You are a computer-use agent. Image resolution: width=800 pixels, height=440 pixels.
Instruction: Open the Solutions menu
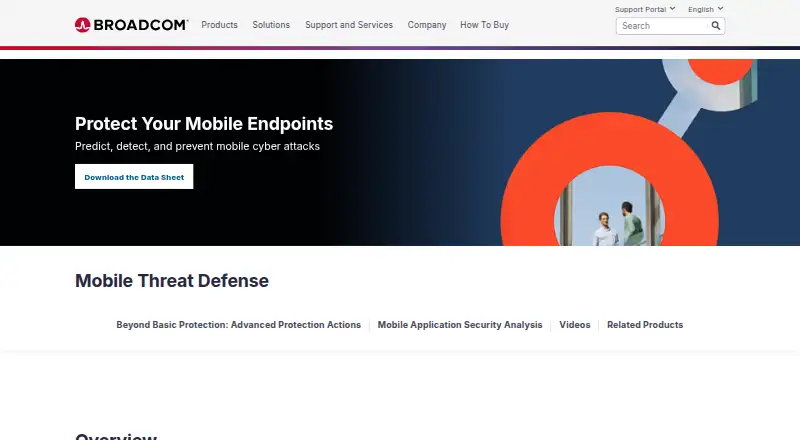point(271,25)
